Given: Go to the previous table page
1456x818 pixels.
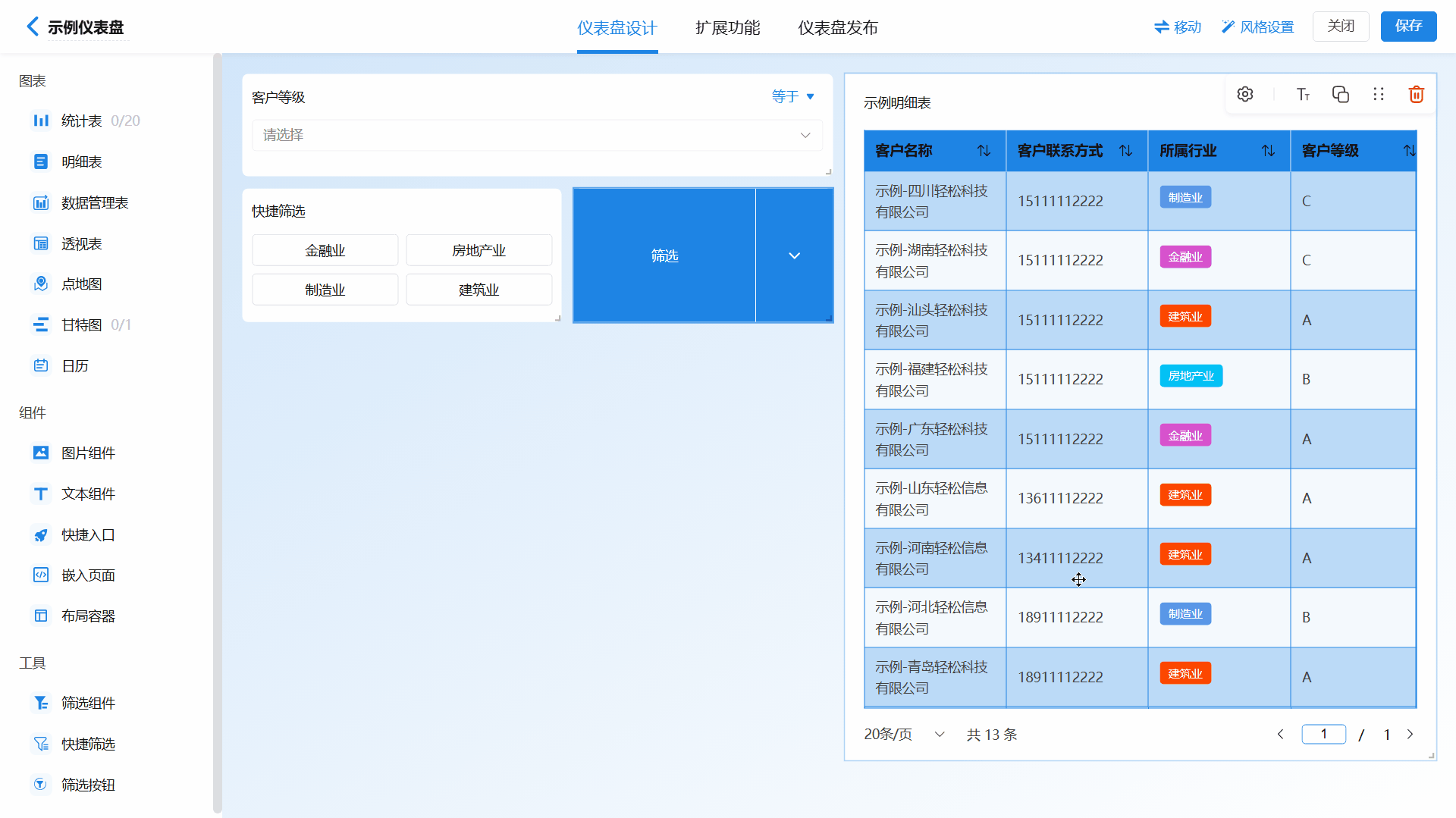Looking at the screenshot, I should point(1281,734).
